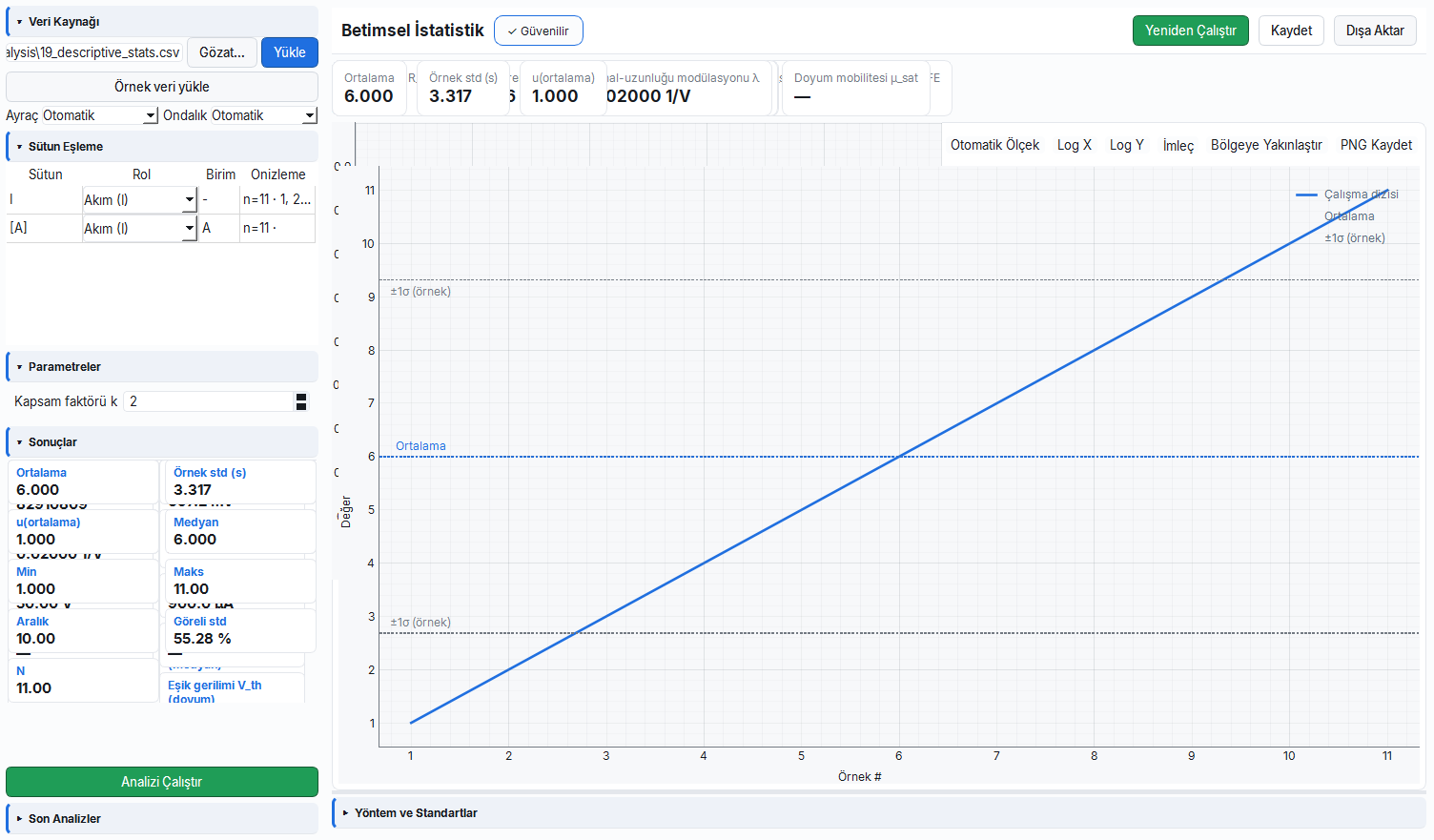Click Çalışma dizisi legend entry

pos(1347,195)
